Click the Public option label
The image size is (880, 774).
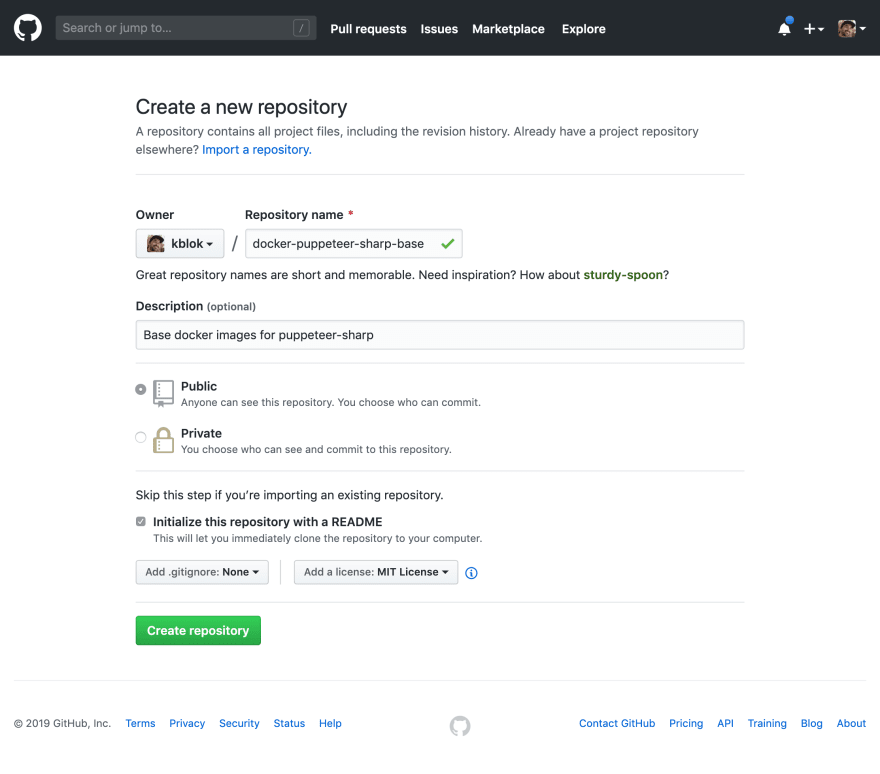pyautogui.click(x=199, y=386)
